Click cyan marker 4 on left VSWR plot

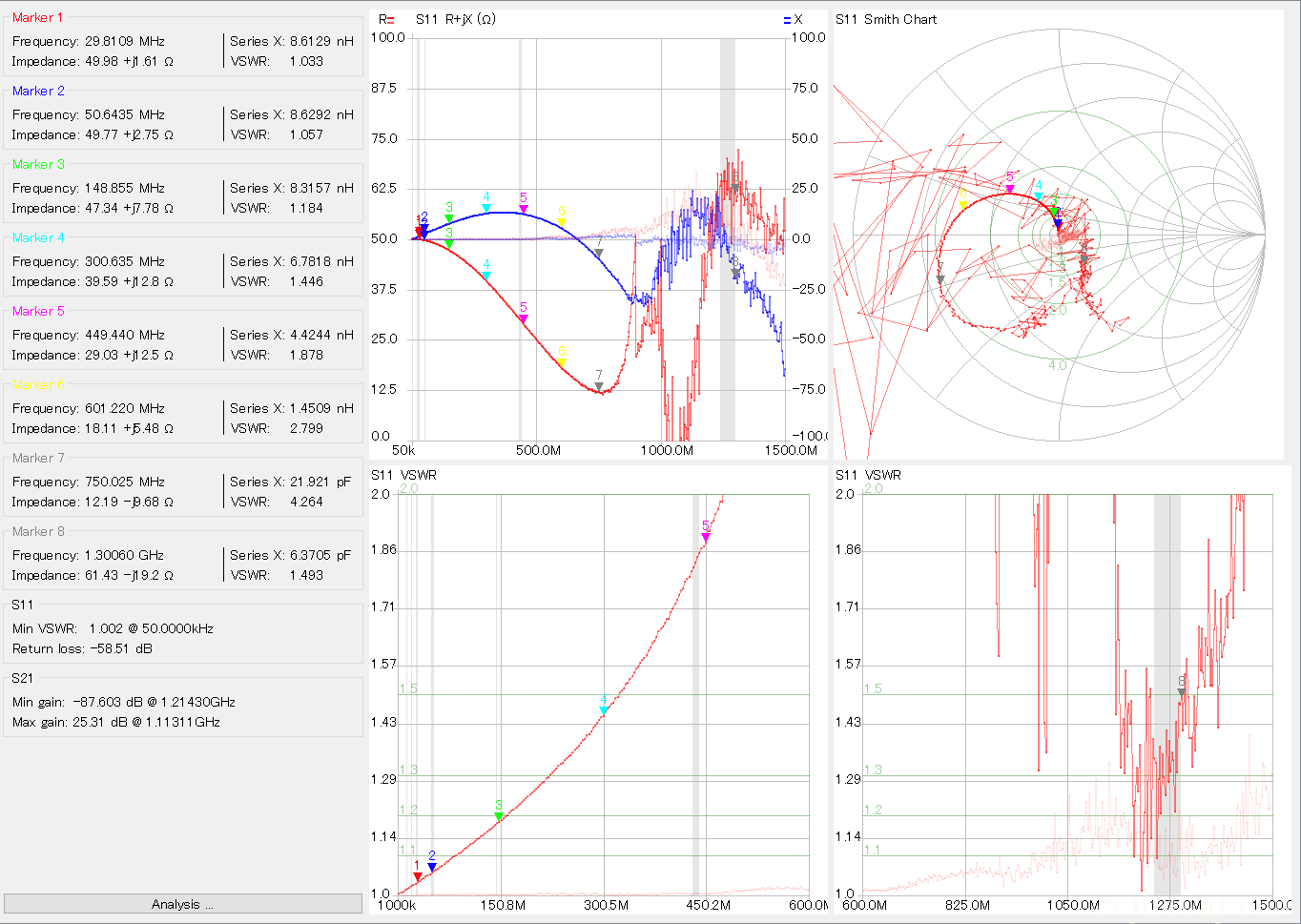pos(604,709)
